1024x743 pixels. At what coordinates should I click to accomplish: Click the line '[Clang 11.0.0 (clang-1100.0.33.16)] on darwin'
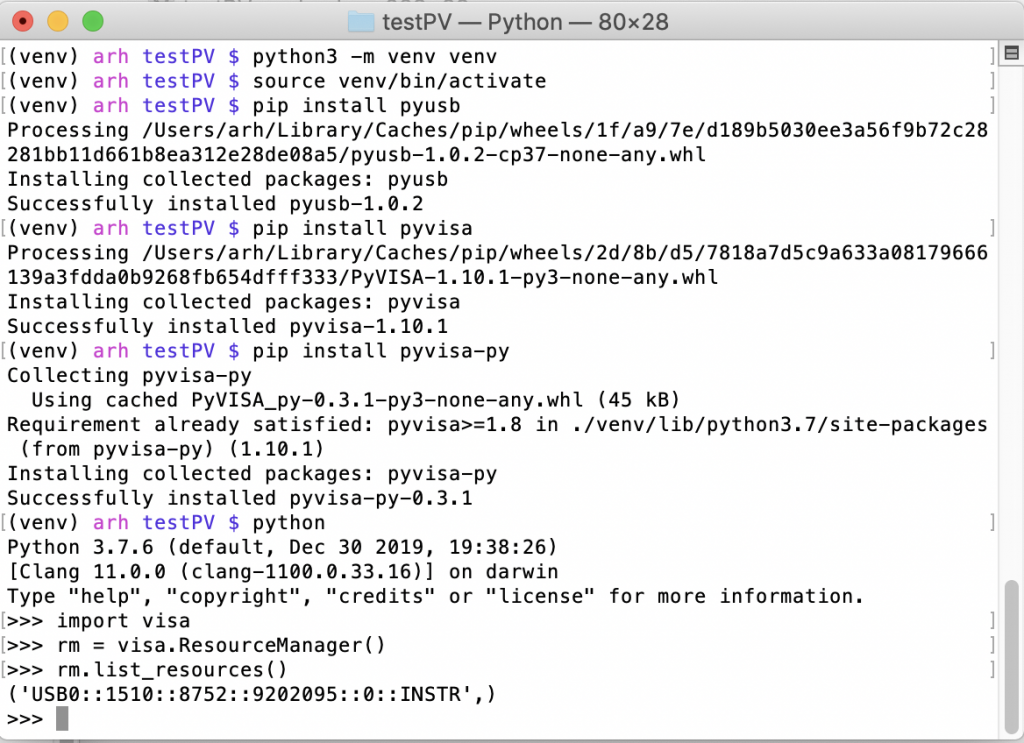coord(283,572)
